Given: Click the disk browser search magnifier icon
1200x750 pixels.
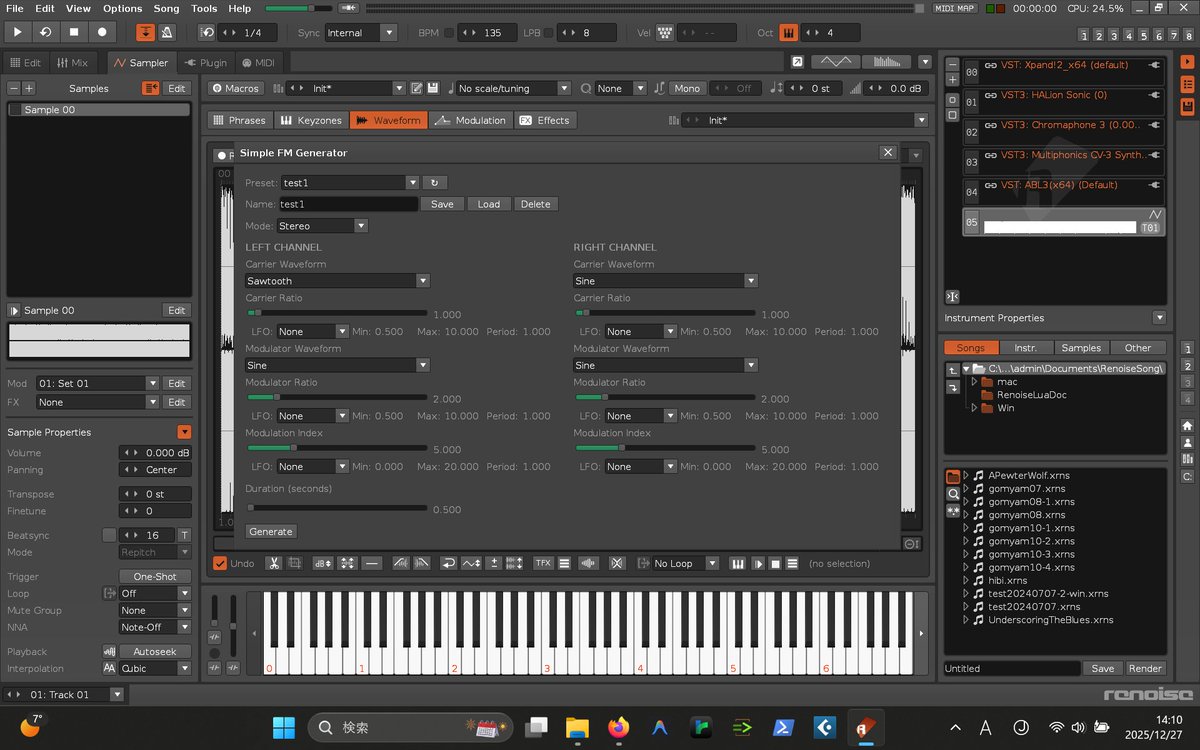Looking at the screenshot, I should tap(952, 494).
